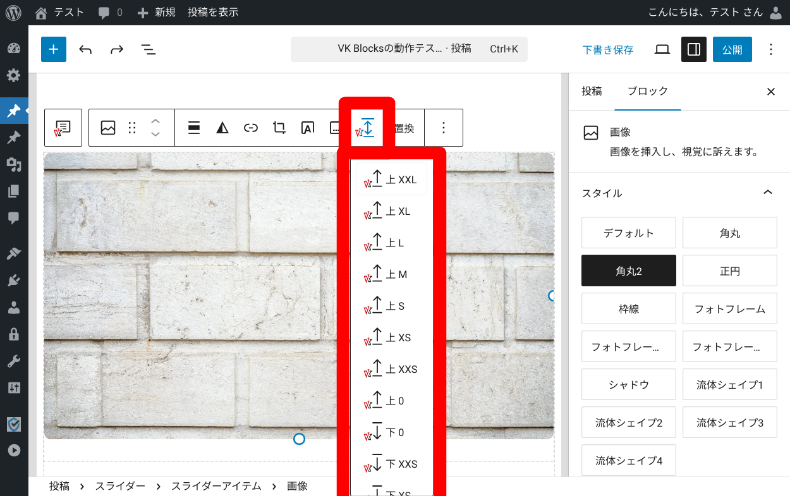Go to the テスト site home
Screen dimensions: 790x496
pyautogui.click(x=59, y=13)
